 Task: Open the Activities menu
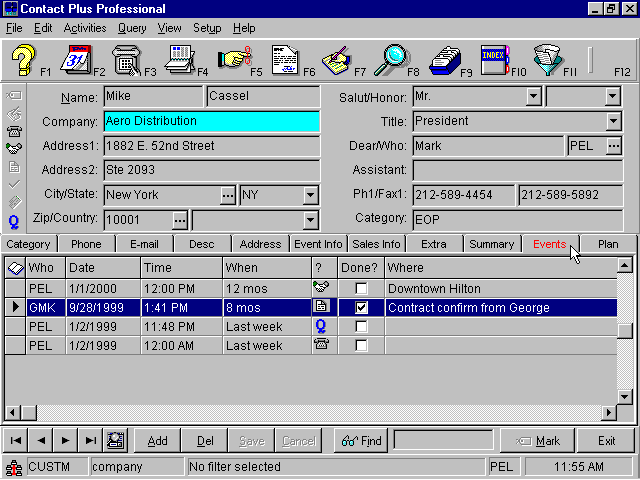click(84, 28)
